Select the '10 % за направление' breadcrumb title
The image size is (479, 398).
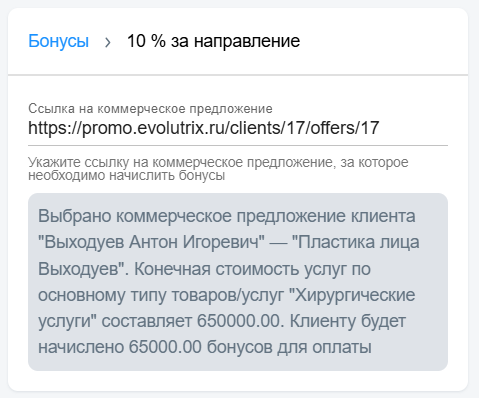[213, 41]
